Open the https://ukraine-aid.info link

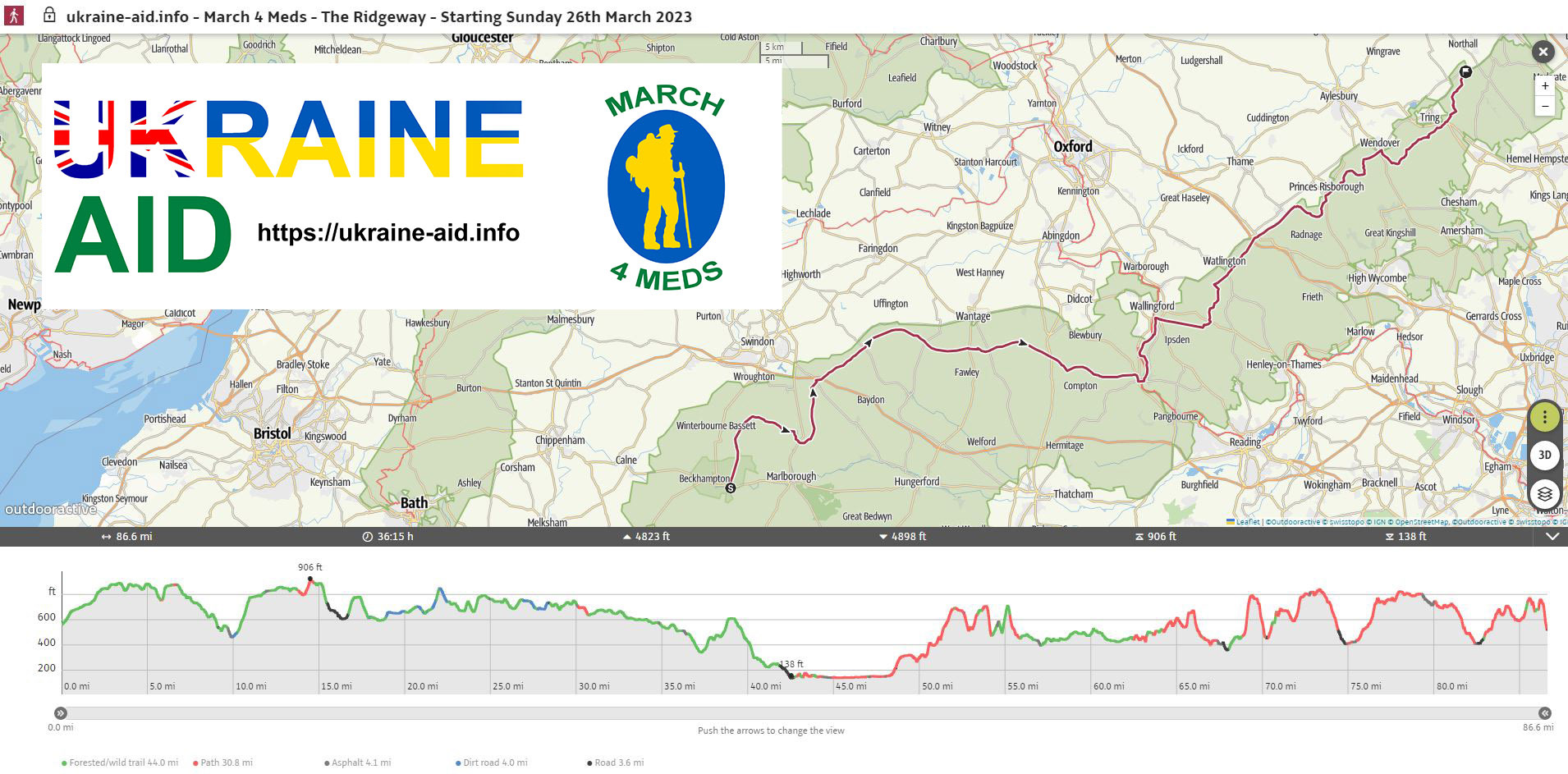point(388,233)
